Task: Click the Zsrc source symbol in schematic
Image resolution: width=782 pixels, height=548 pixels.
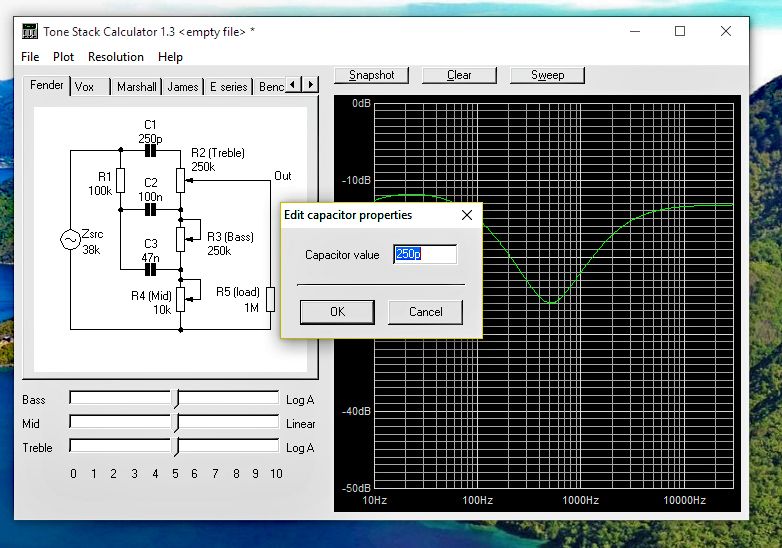Action: [71, 240]
